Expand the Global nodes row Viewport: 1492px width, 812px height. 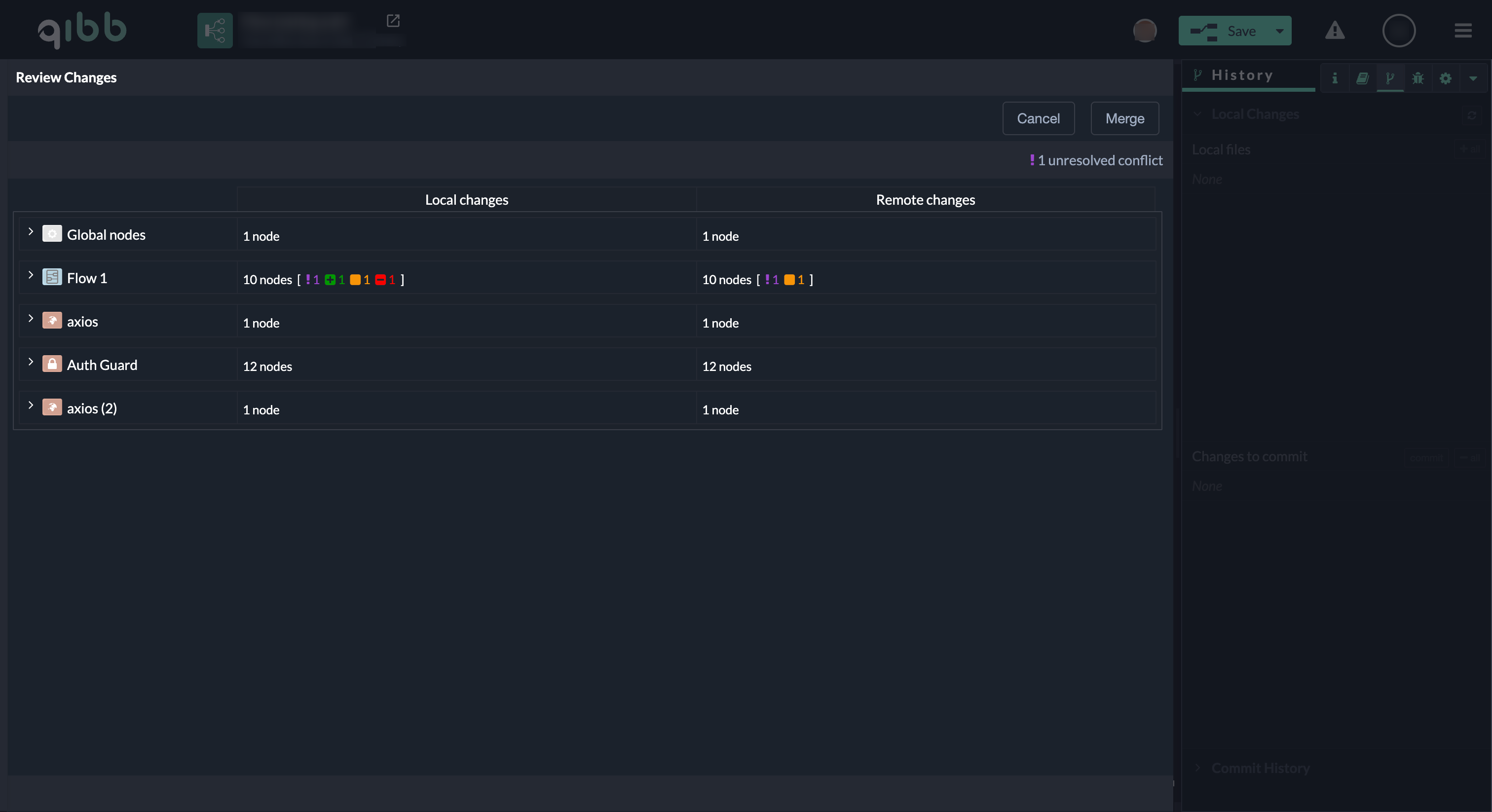31,232
